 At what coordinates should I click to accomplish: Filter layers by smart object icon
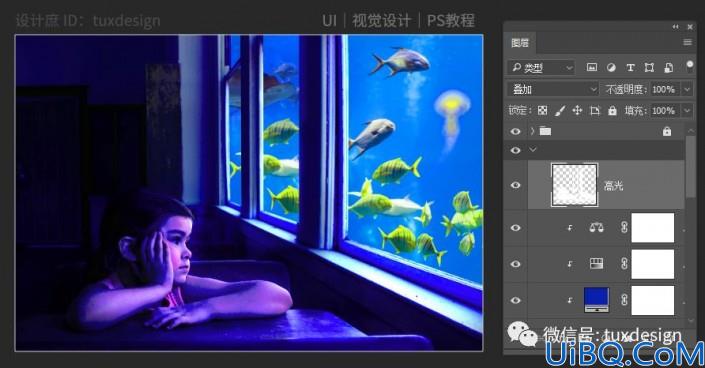click(669, 67)
